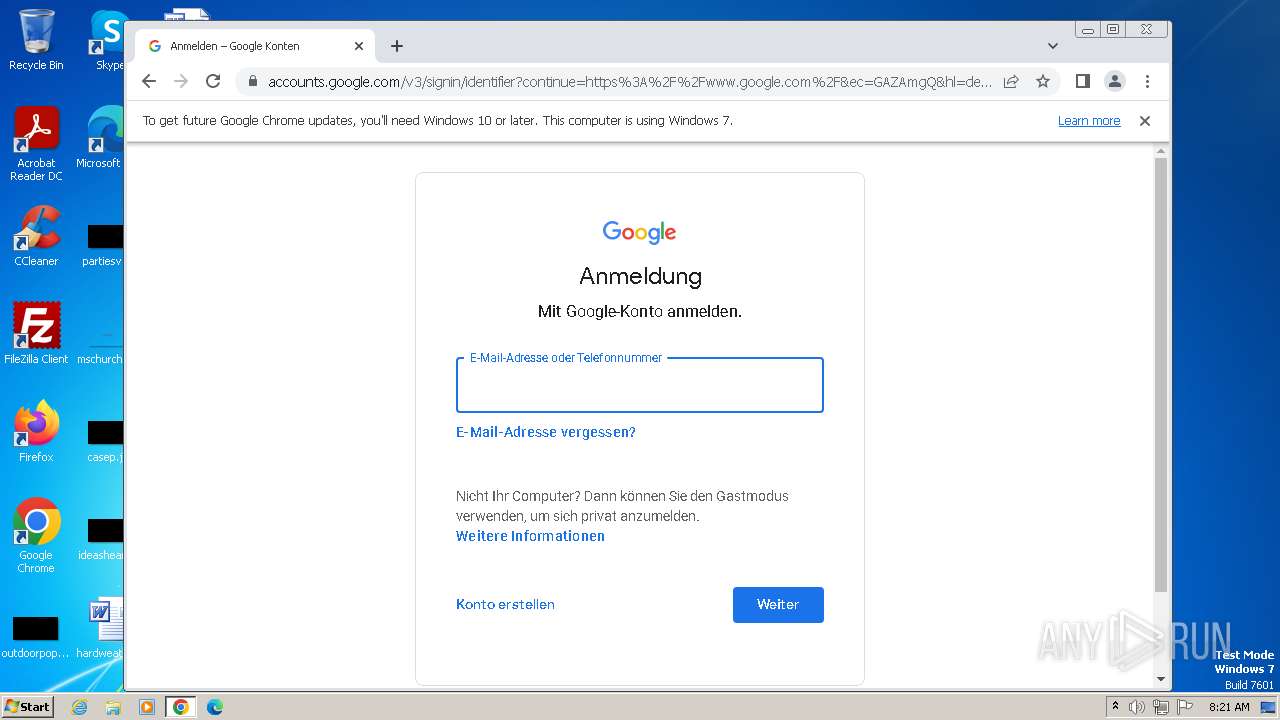Bookmark this tab with the star icon
This screenshot has height=720, width=1280.
[x=1043, y=81]
